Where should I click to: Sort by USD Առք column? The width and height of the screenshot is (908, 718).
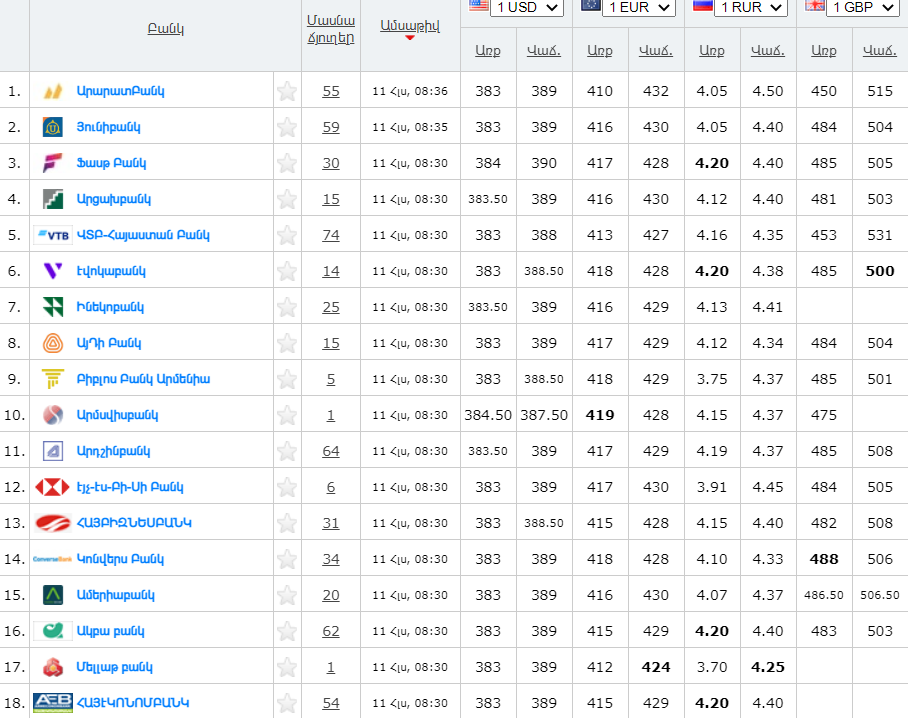point(488,50)
